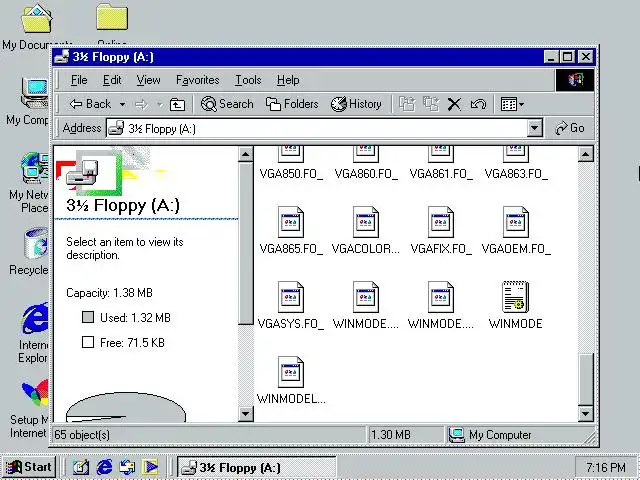This screenshot has height=480, width=640.
Task: Click the History toolbar button
Action: (x=356, y=104)
